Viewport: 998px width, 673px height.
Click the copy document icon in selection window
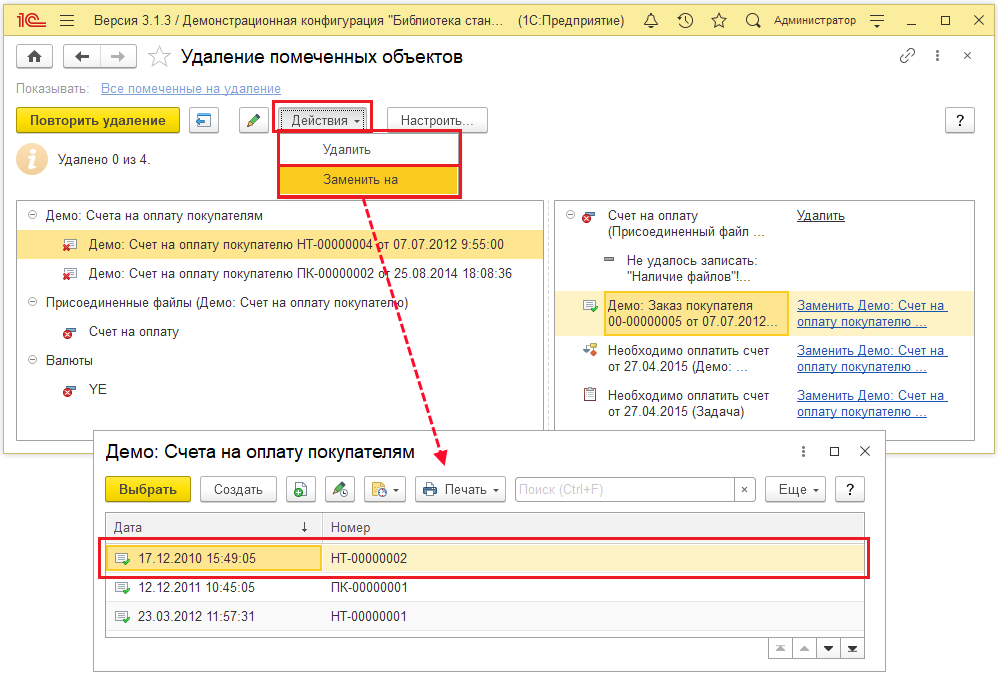[300, 490]
